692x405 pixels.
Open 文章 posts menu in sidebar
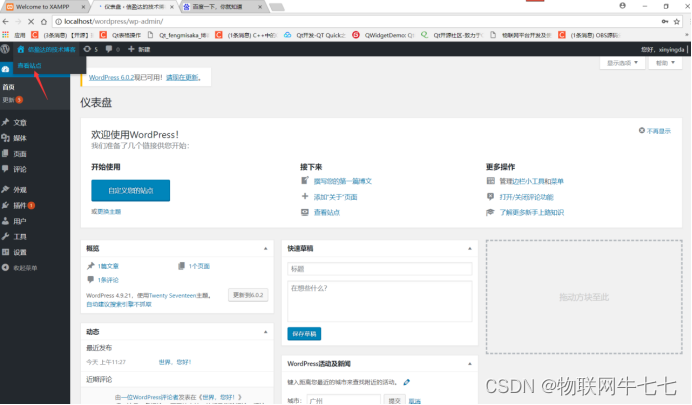tap(20, 122)
